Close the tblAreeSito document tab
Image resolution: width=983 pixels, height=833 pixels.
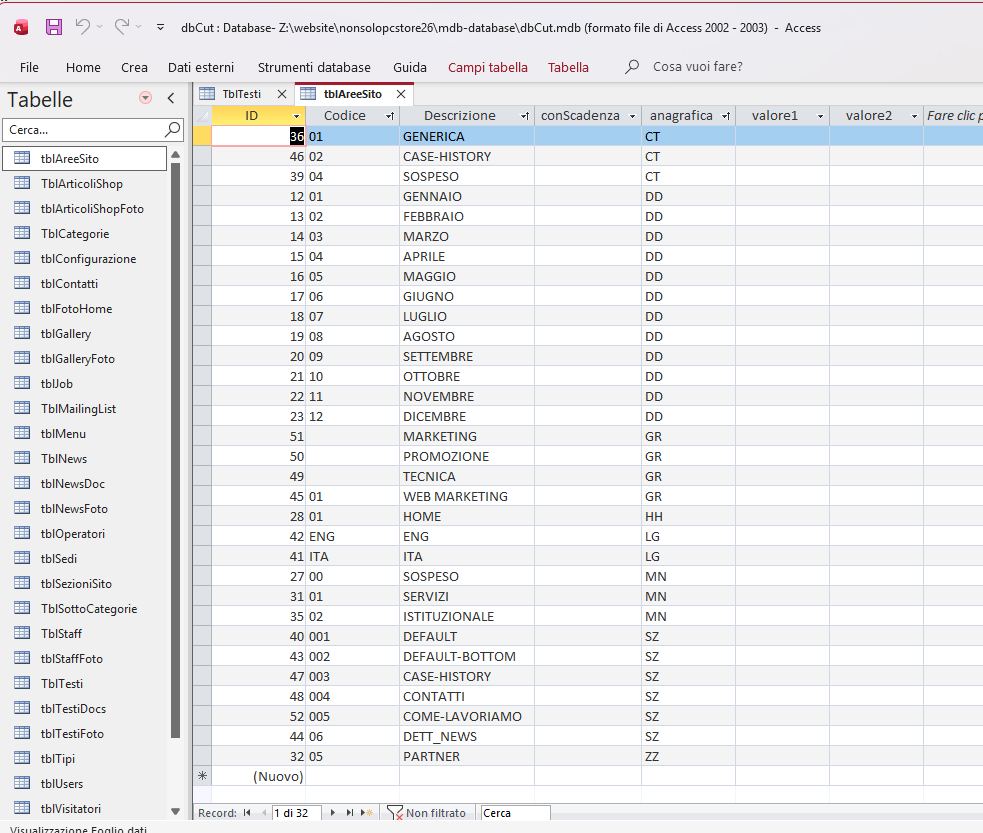click(x=401, y=94)
